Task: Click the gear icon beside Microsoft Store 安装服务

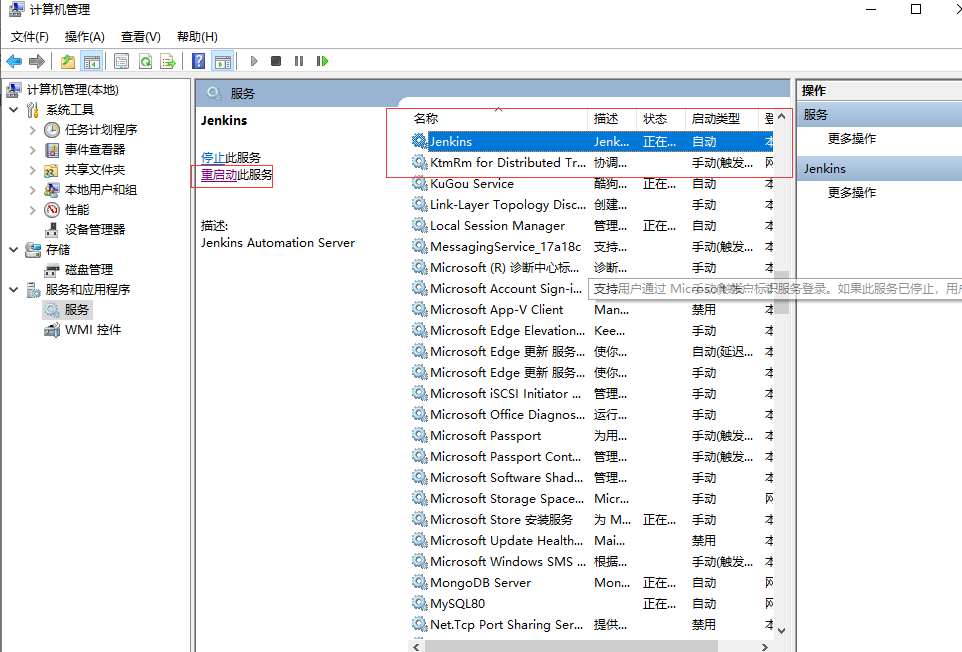Action: (x=420, y=520)
